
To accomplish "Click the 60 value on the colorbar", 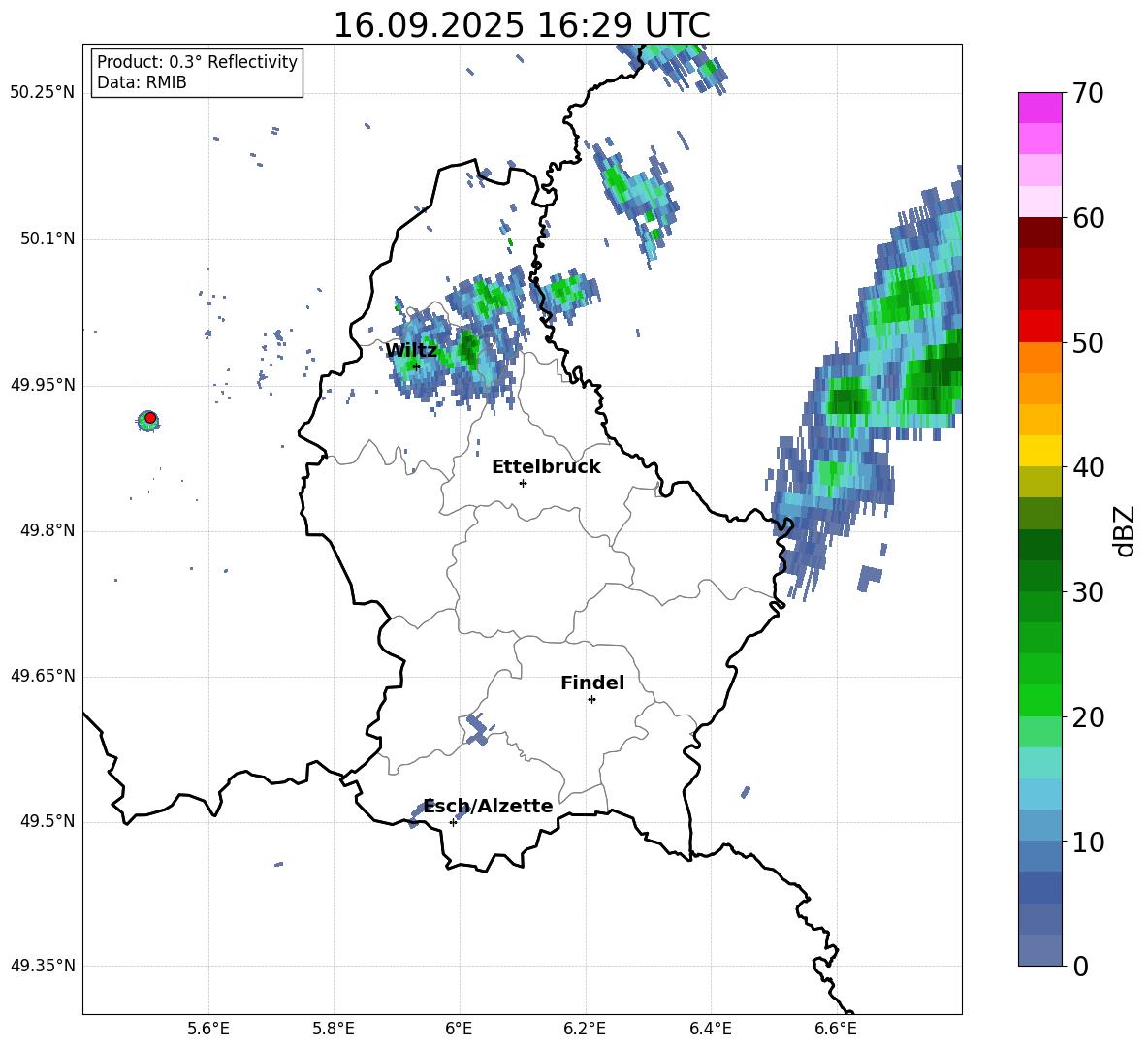I will (x=1088, y=218).
